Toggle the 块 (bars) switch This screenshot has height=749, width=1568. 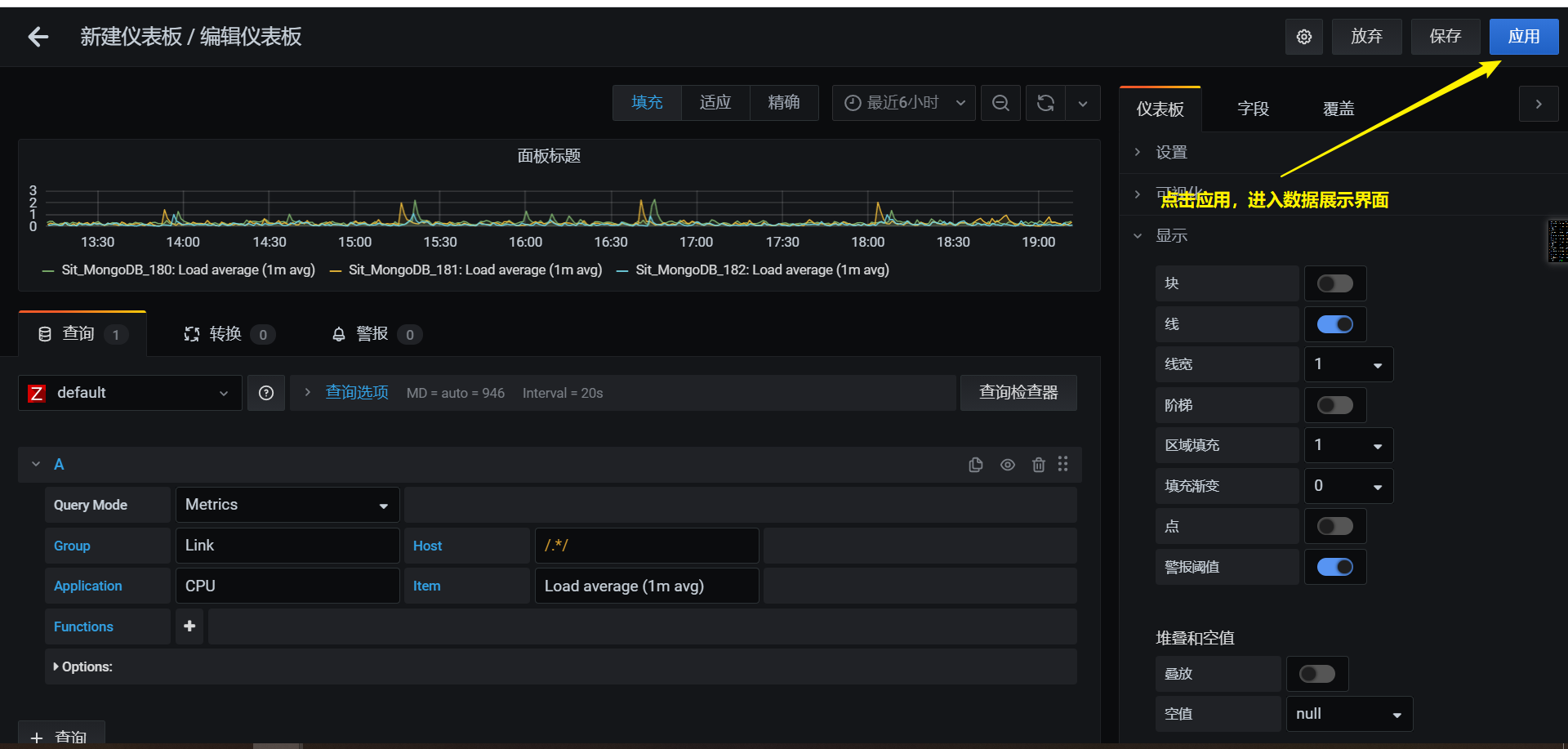(x=1335, y=283)
